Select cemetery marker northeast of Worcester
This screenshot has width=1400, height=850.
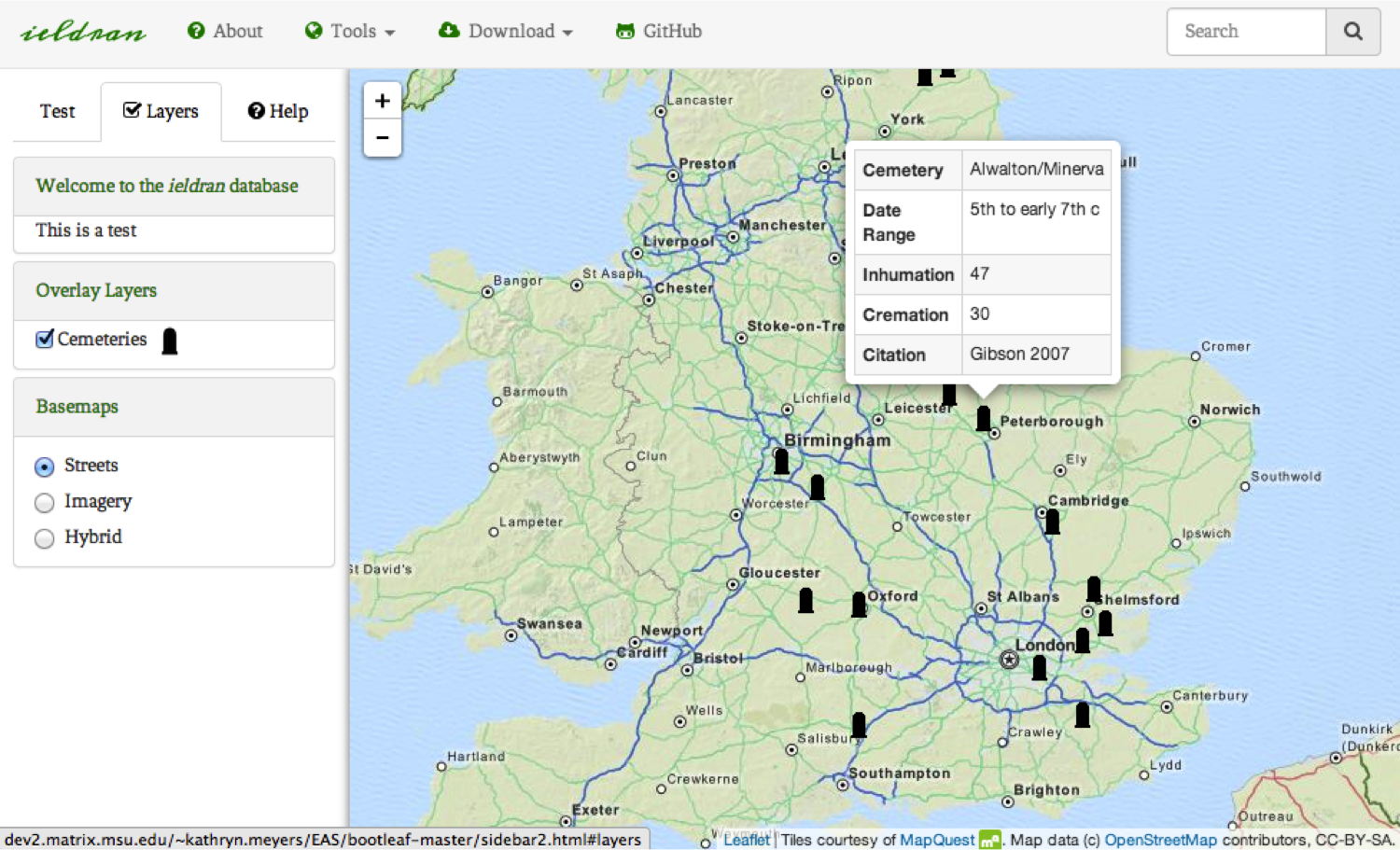click(818, 487)
